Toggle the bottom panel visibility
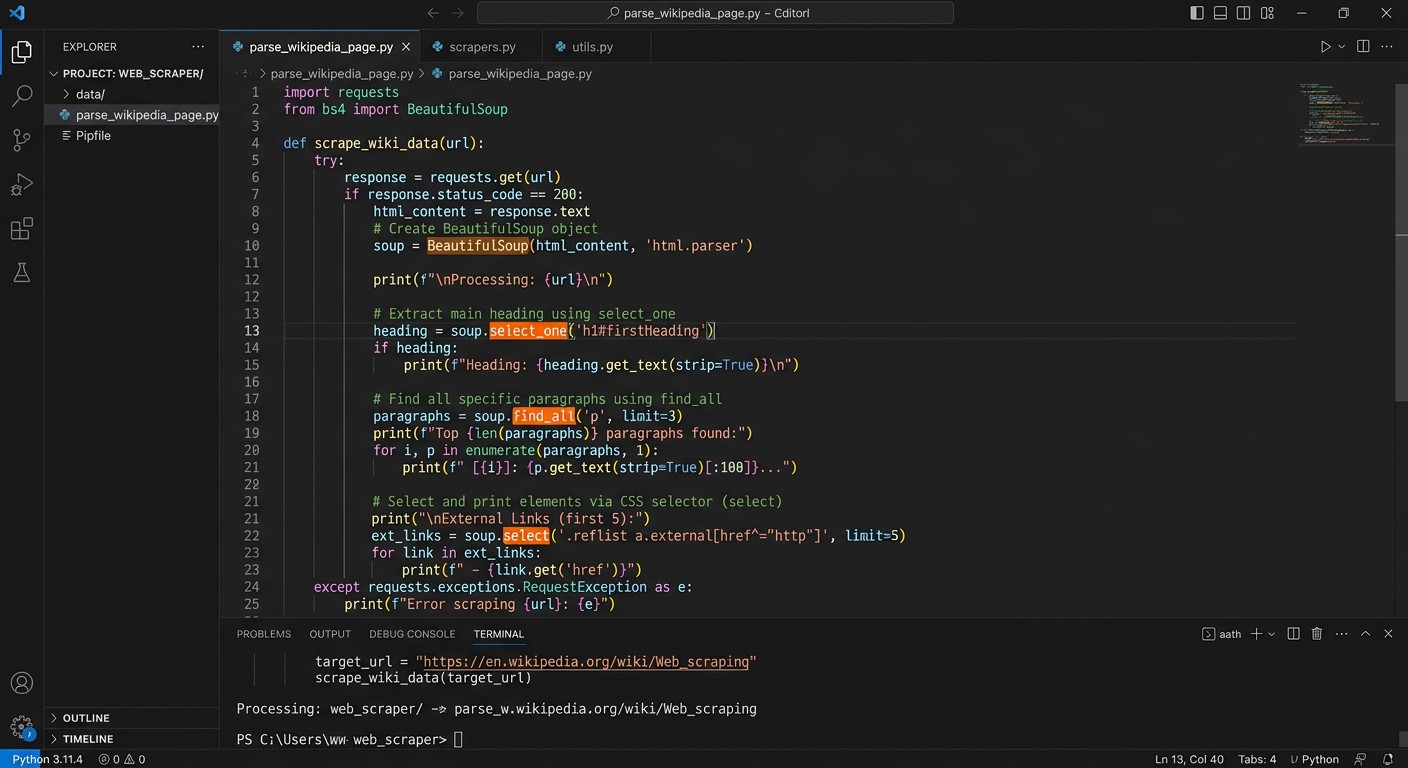1408x768 pixels. [x=1221, y=13]
